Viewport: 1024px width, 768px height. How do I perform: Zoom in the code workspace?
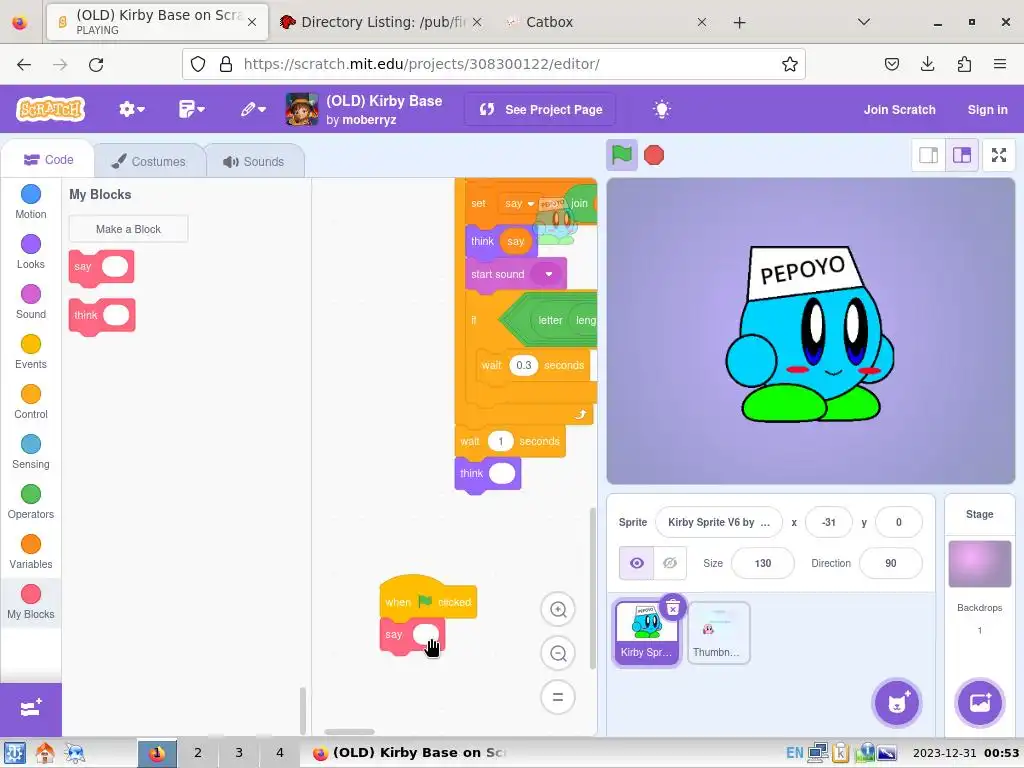point(558,609)
